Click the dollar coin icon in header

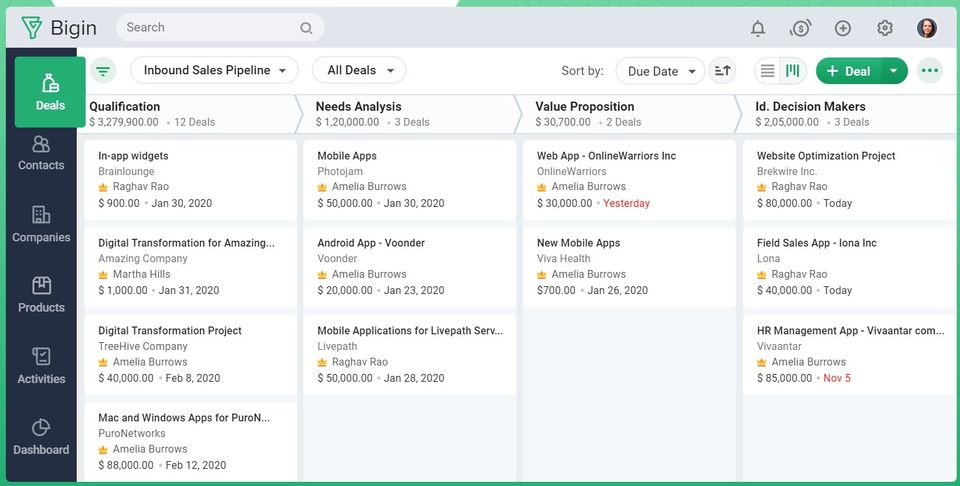click(800, 28)
